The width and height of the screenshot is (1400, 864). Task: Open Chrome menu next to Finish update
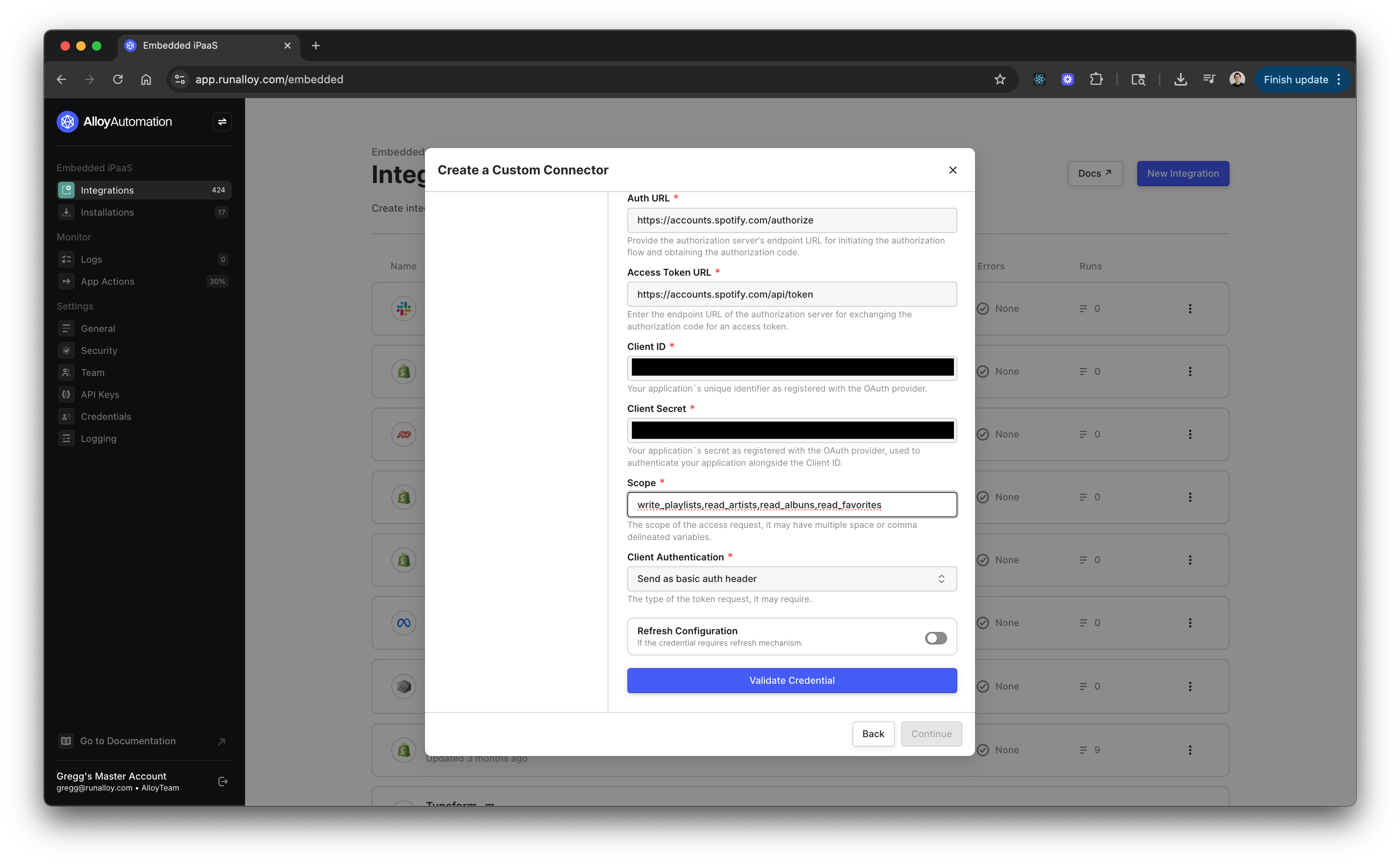coord(1338,79)
